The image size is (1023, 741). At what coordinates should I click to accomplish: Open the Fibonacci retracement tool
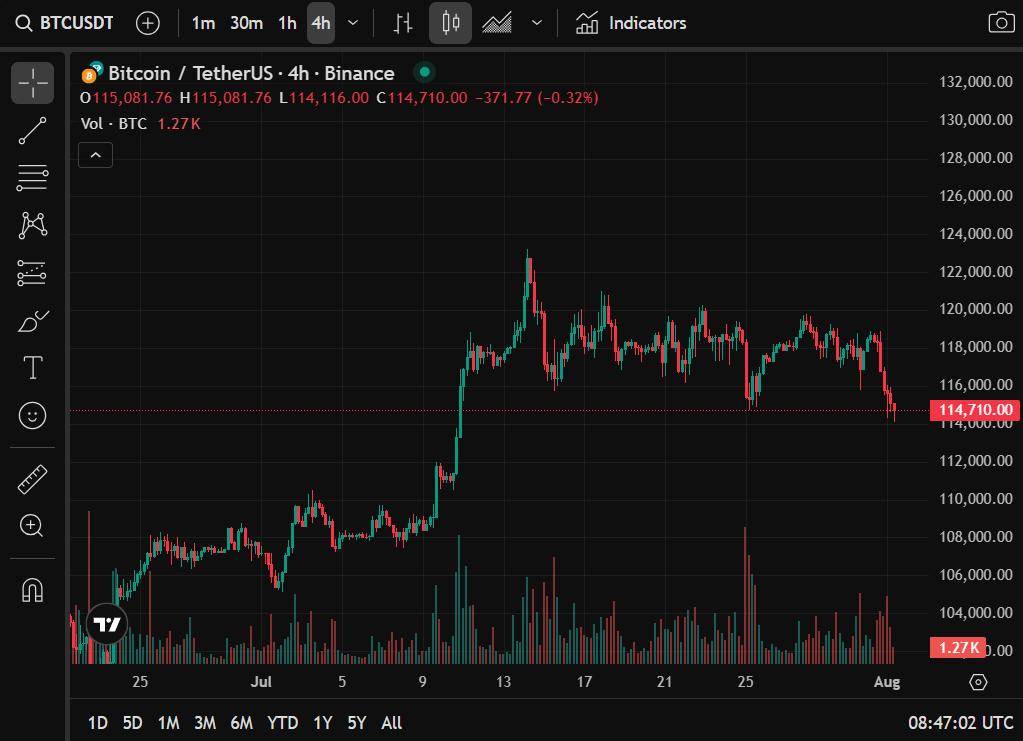[33, 178]
